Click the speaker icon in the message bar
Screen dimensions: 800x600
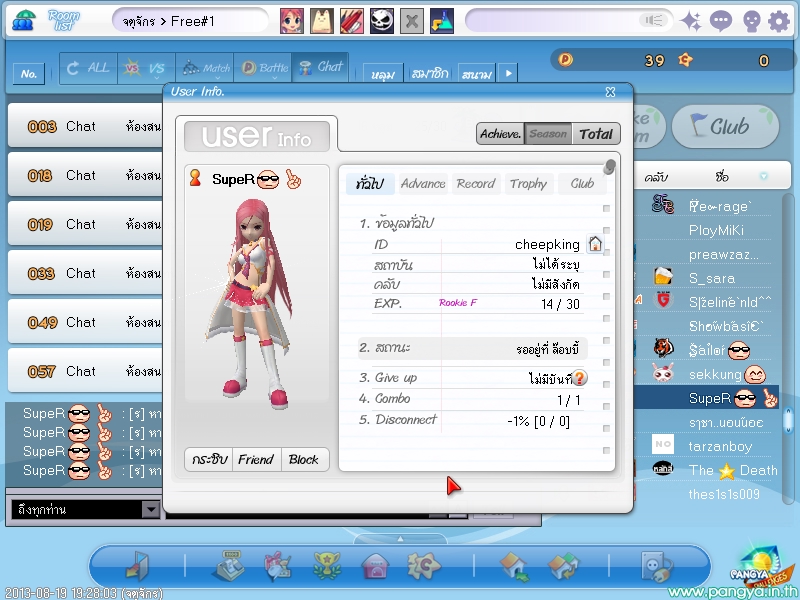tap(654, 20)
